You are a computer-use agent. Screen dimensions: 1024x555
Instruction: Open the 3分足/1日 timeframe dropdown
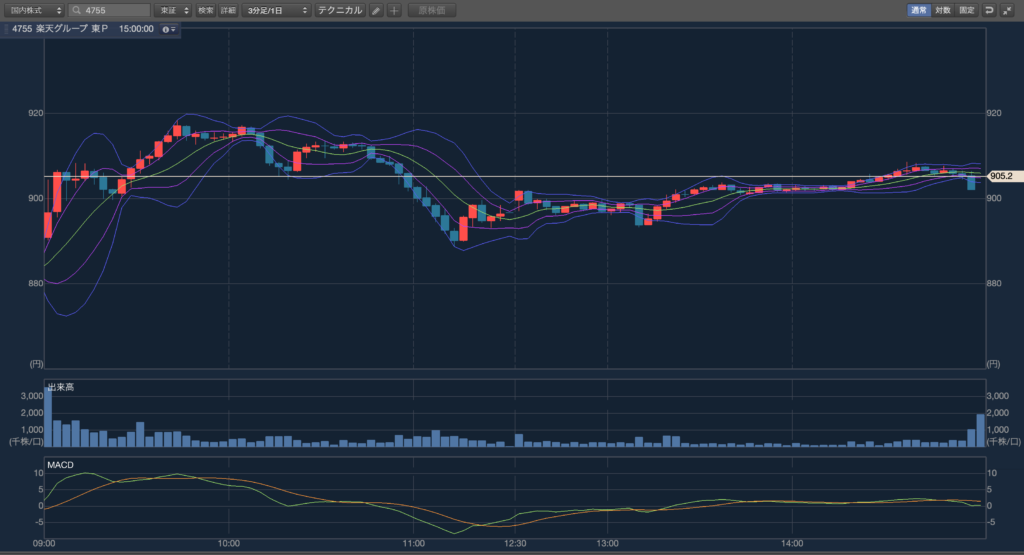tap(276, 10)
